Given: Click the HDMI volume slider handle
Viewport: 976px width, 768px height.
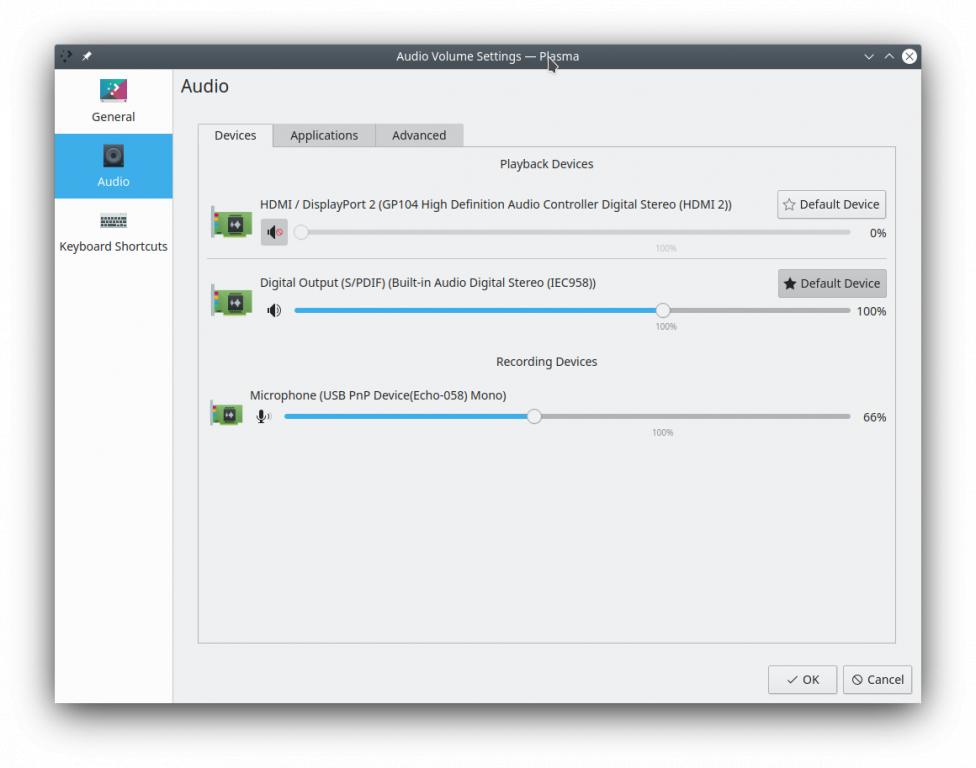Looking at the screenshot, I should 301,232.
